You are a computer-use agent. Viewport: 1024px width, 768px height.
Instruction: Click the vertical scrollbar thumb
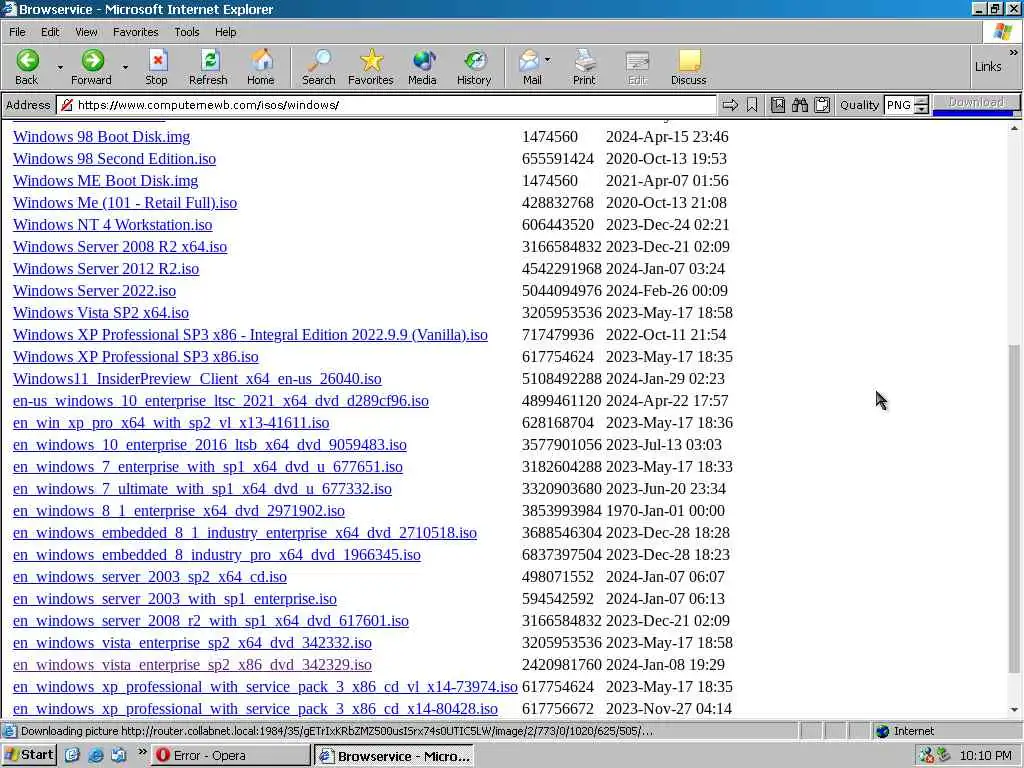[x=1014, y=509]
